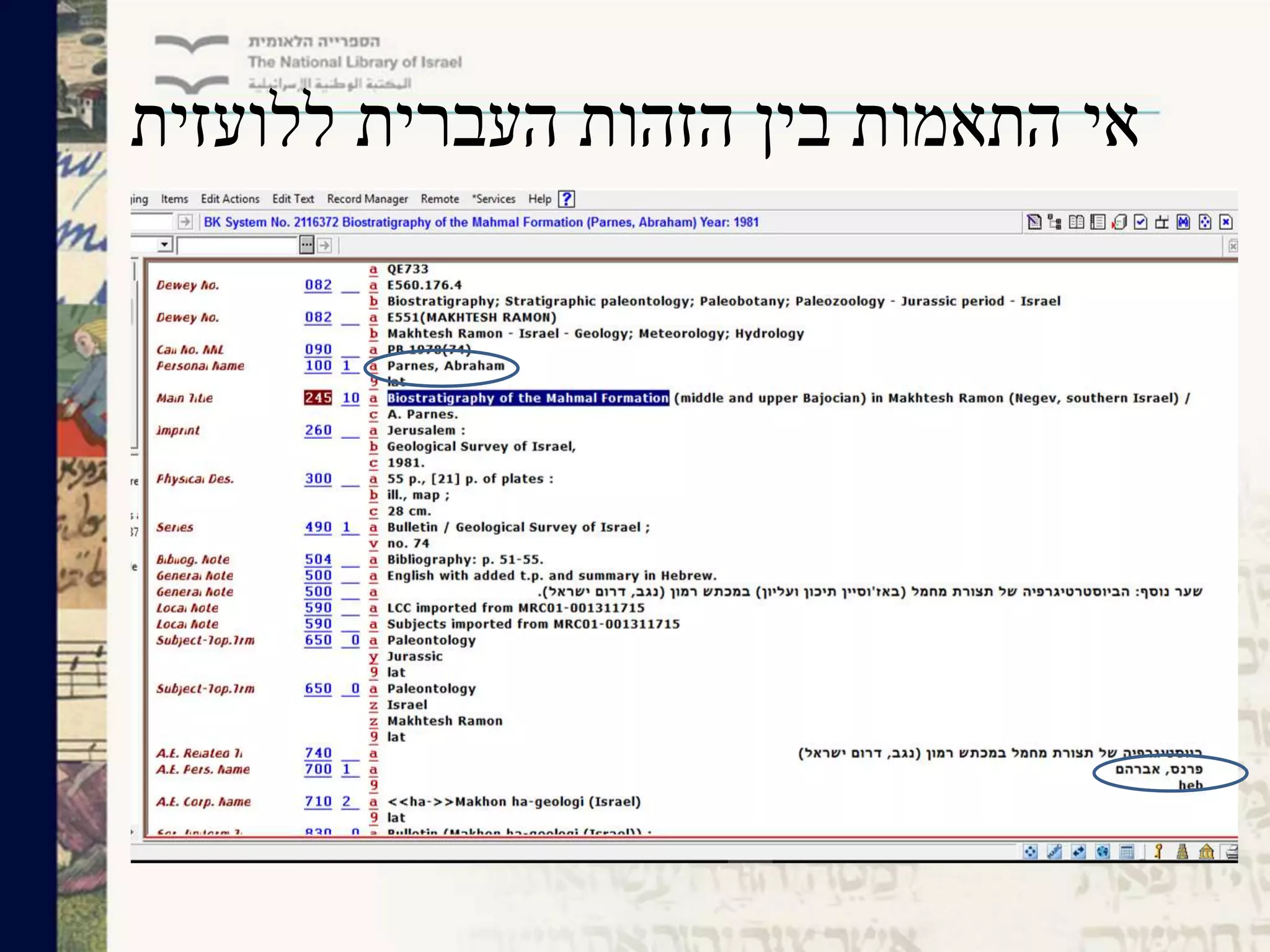1270x952 pixels.
Task: Click the arrow go button next to the ellipsis button
Action: point(324,245)
